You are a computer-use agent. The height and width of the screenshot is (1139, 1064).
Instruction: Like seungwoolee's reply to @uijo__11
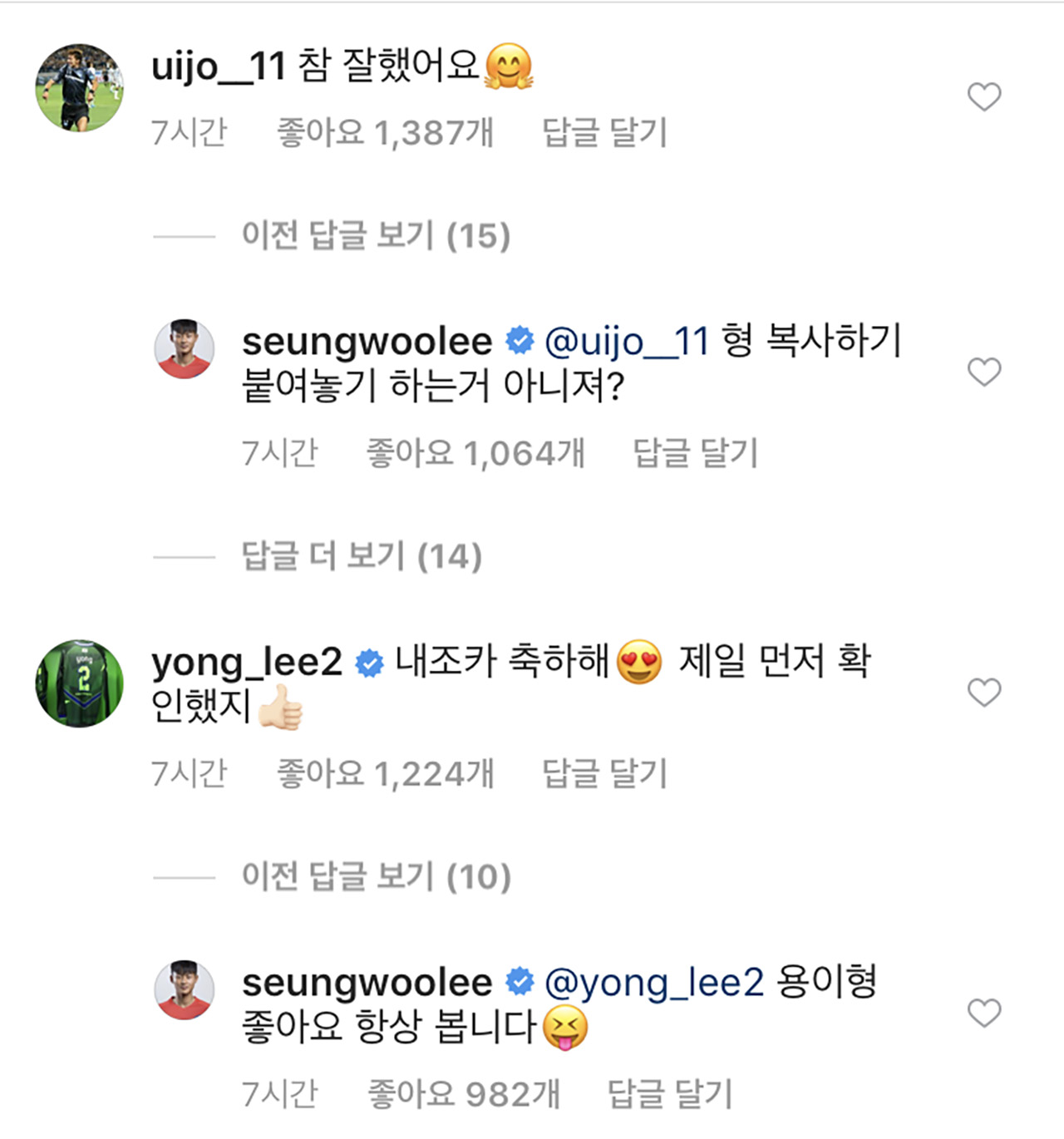pos(984,372)
